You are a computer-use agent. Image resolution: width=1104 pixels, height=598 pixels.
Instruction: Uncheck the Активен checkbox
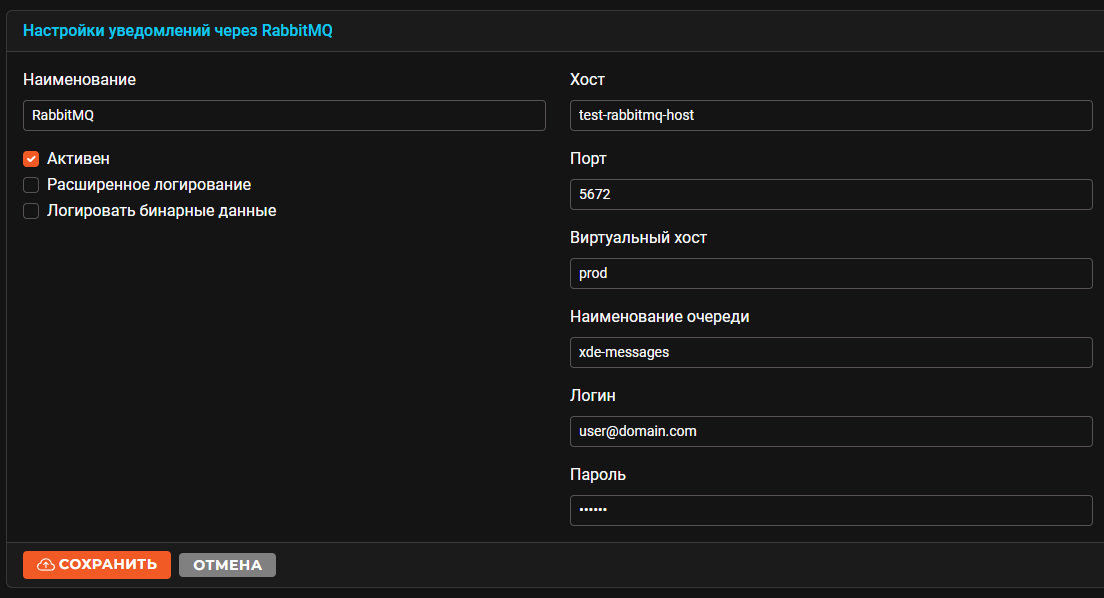point(31,159)
